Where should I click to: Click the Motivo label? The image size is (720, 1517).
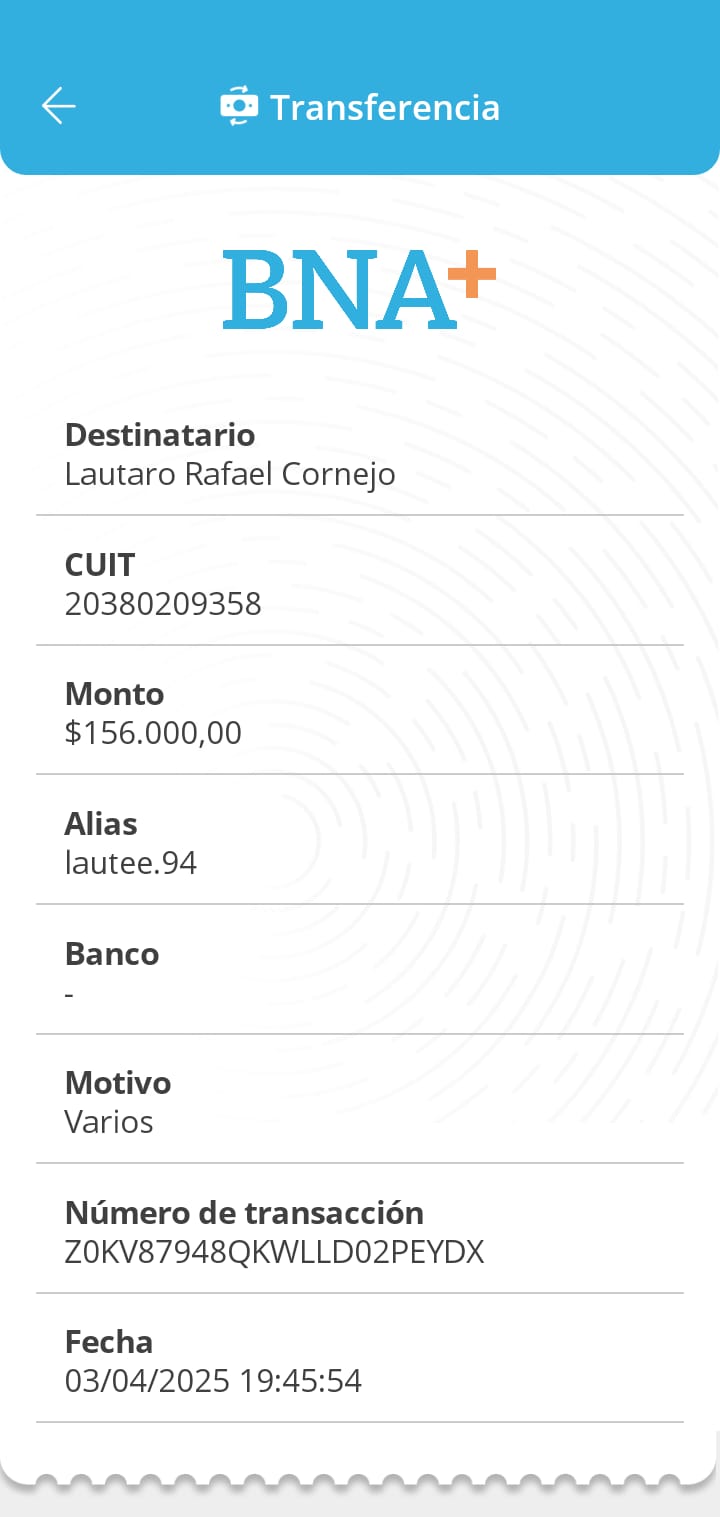click(118, 1083)
